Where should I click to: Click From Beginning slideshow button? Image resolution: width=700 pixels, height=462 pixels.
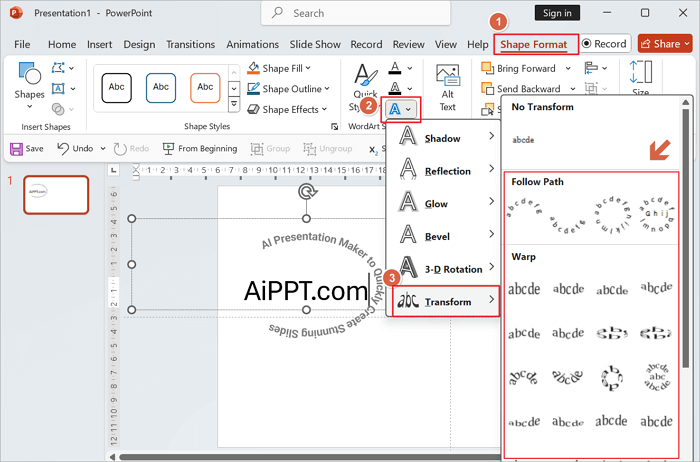200,149
